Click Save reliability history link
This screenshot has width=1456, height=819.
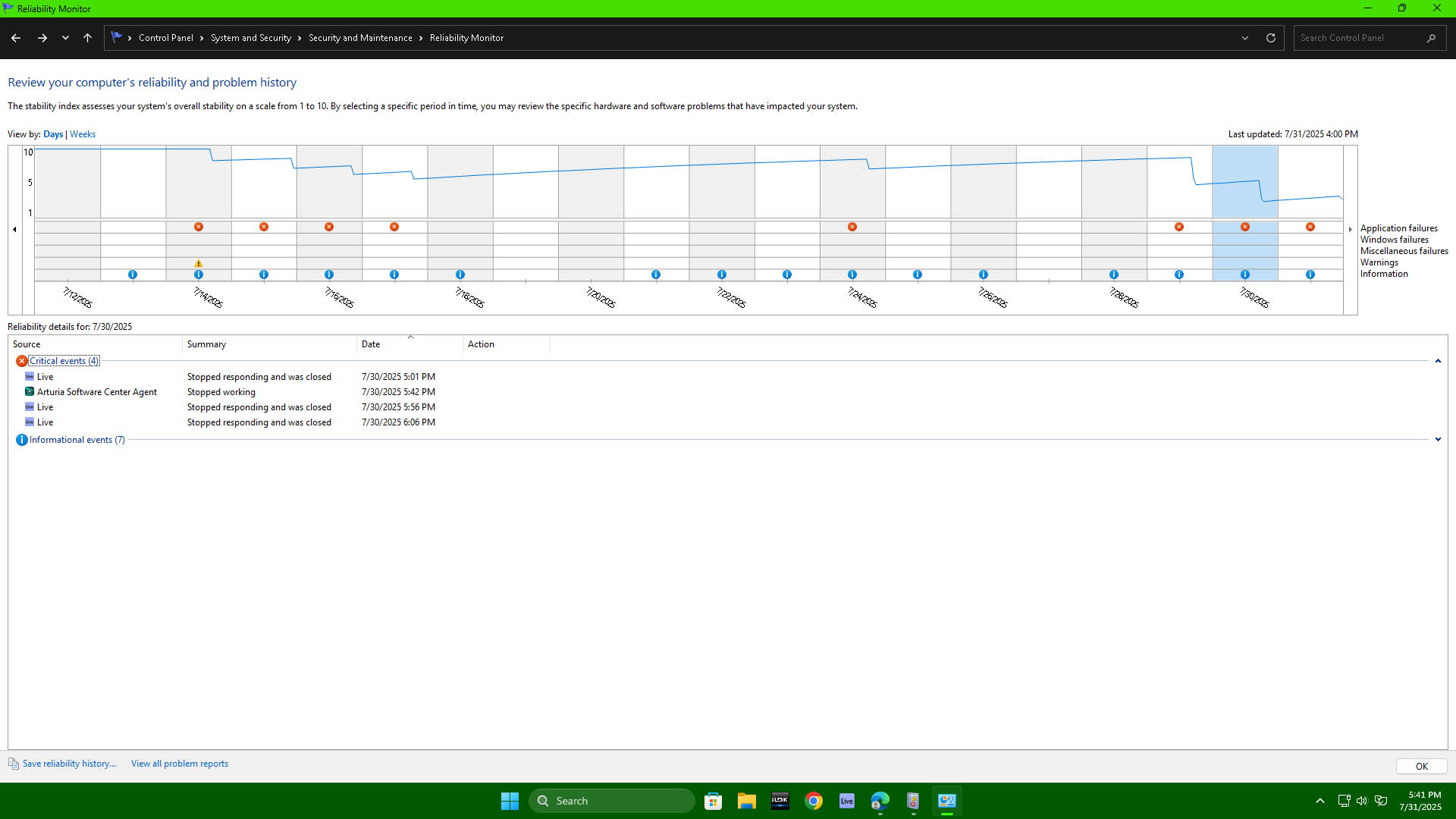point(69,764)
